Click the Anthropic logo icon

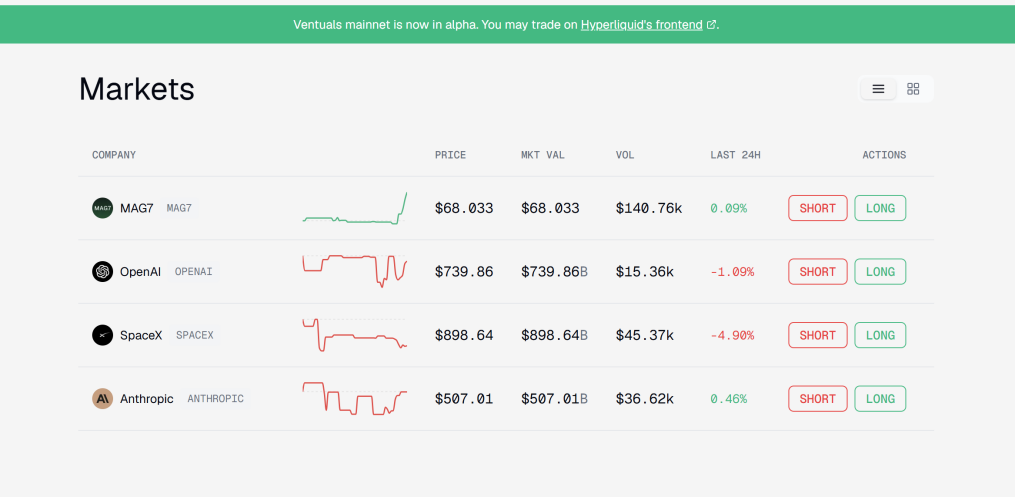(x=102, y=398)
